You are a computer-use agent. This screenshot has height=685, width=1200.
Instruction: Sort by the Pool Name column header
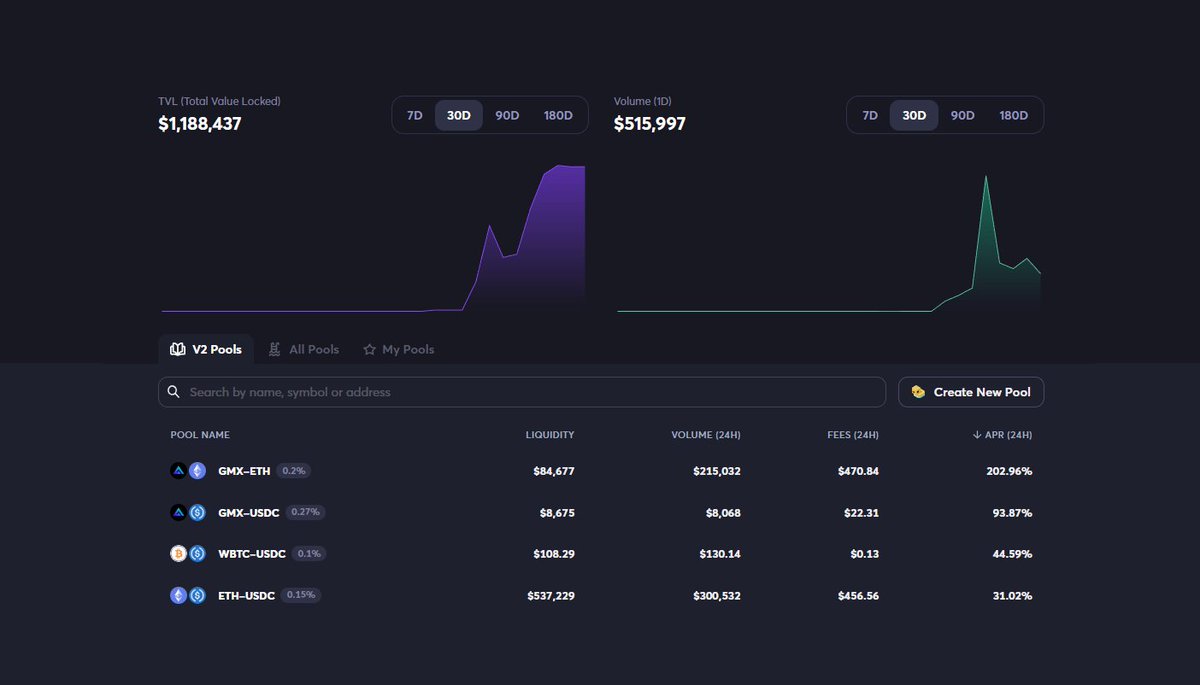click(200, 435)
